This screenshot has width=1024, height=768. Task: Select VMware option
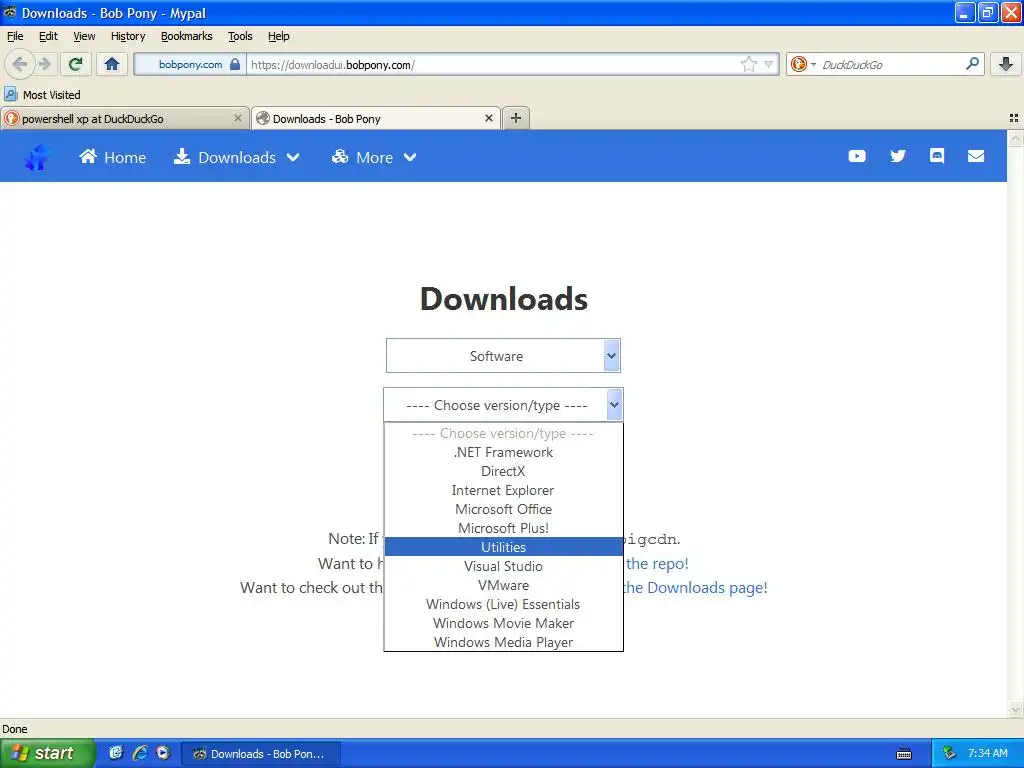[504, 584]
